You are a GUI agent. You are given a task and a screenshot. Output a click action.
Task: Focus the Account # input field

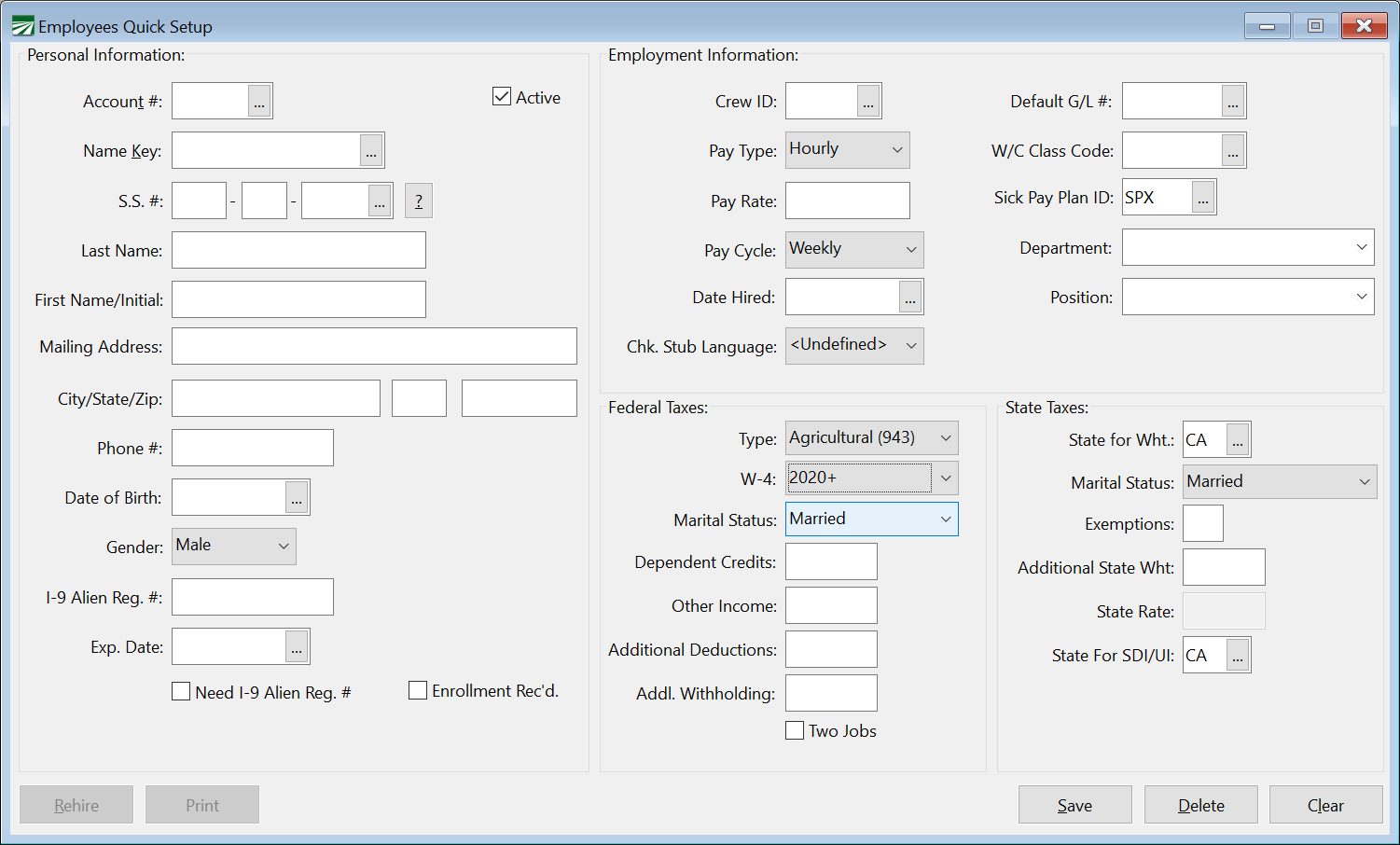pyautogui.click(x=210, y=101)
